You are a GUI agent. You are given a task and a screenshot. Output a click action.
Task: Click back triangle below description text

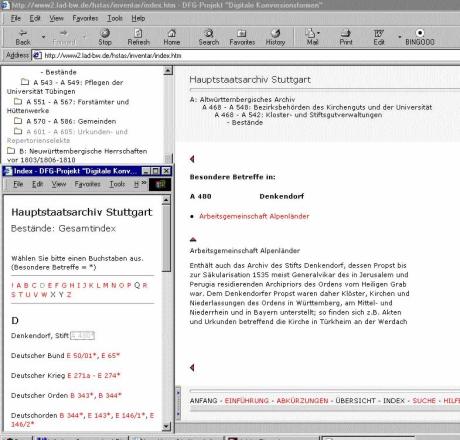192,367
